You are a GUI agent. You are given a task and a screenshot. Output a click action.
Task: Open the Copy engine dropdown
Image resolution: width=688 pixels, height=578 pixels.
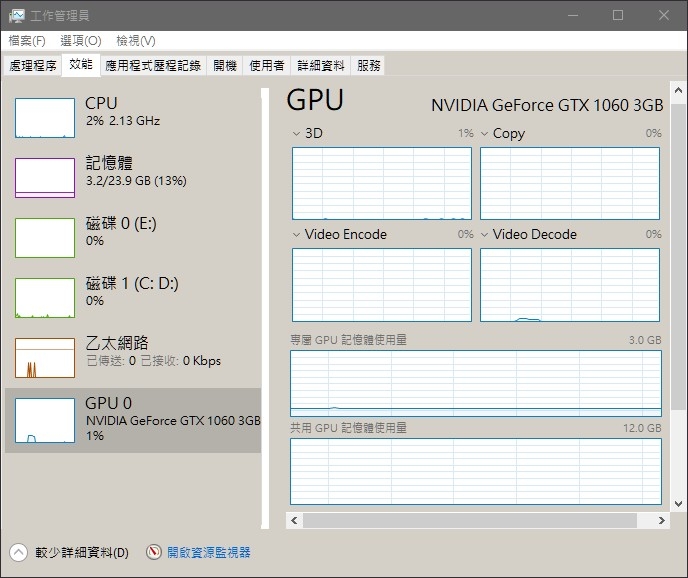point(484,133)
